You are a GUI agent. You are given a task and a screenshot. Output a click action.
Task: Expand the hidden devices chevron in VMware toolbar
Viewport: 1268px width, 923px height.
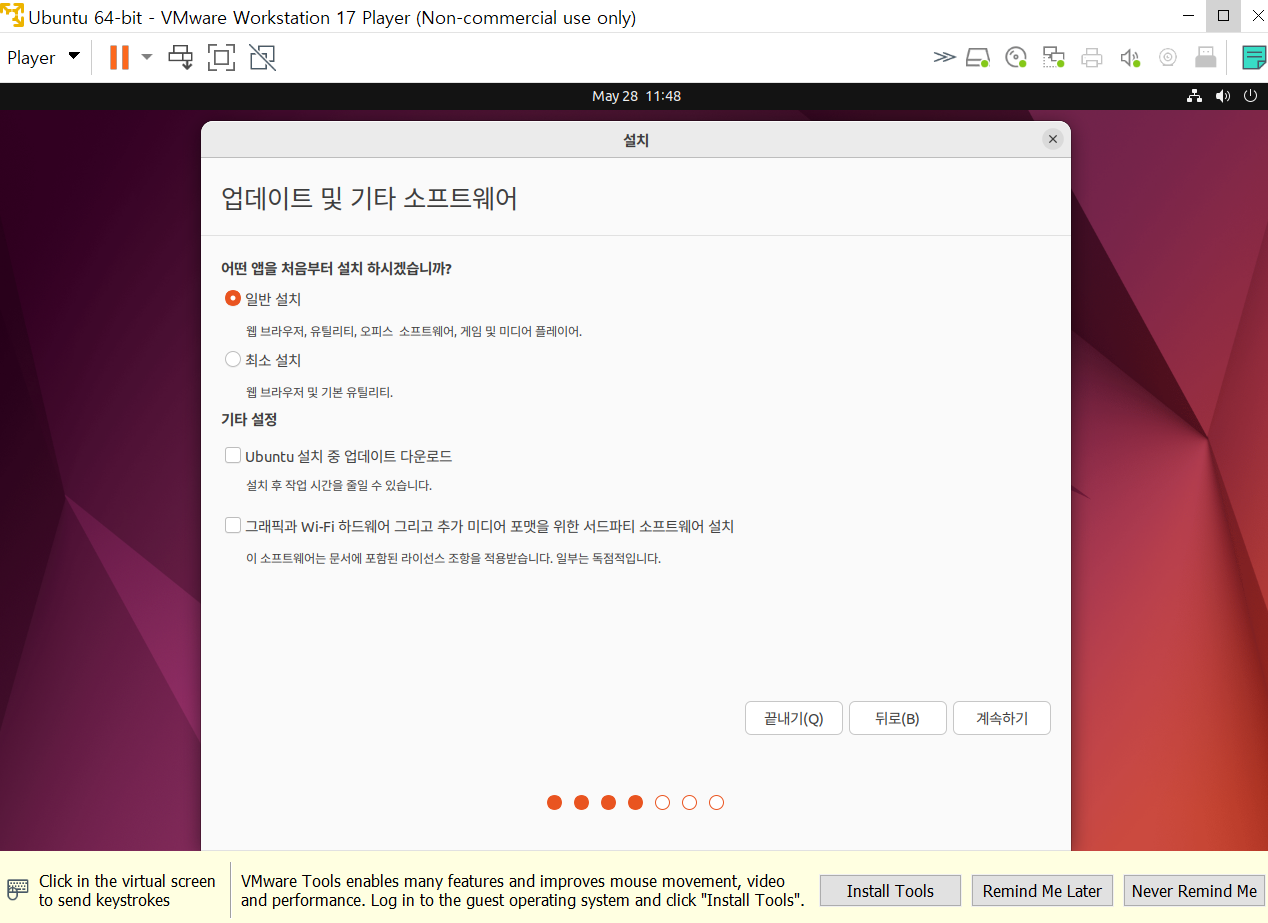[x=944, y=57]
